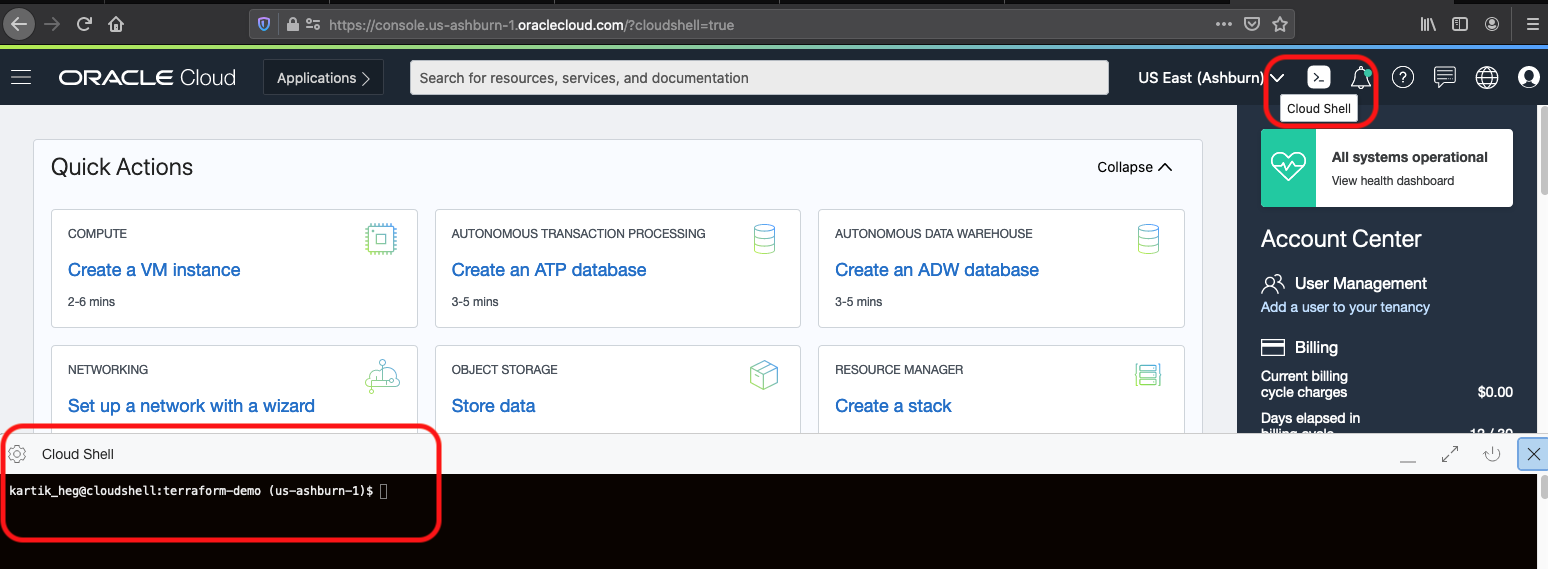Open the Cloud Shell terminal icon

click(x=1319, y=77)
